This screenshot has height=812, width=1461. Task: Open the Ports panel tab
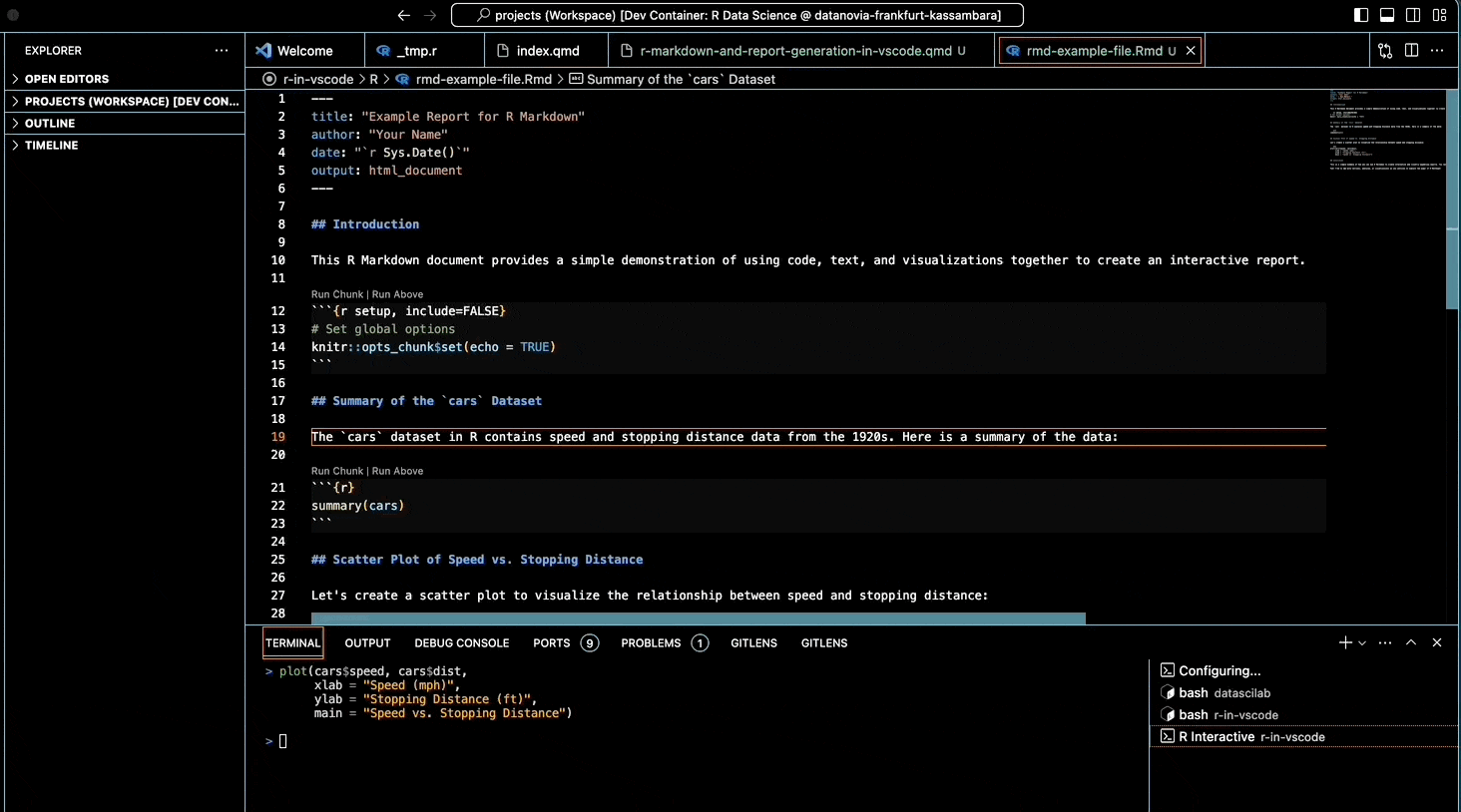coord(565,643)
